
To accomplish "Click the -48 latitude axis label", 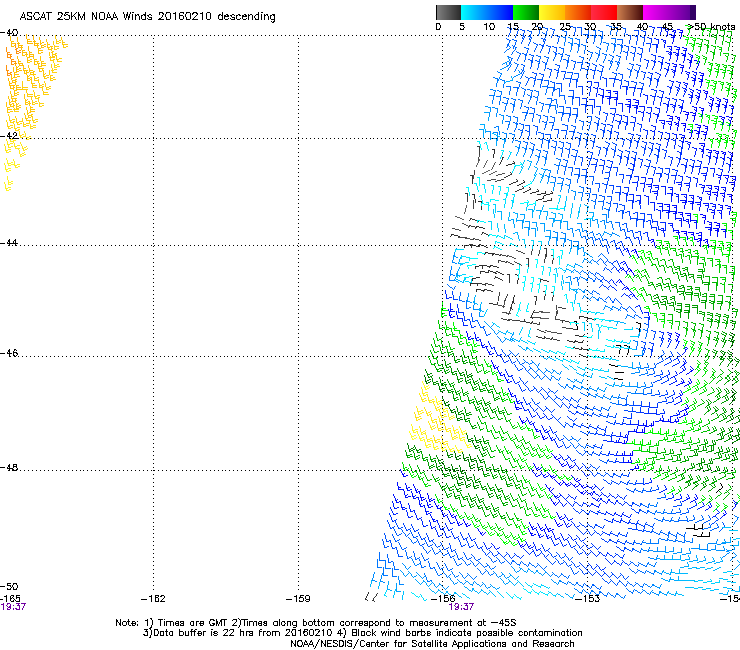I will point(9,467).
